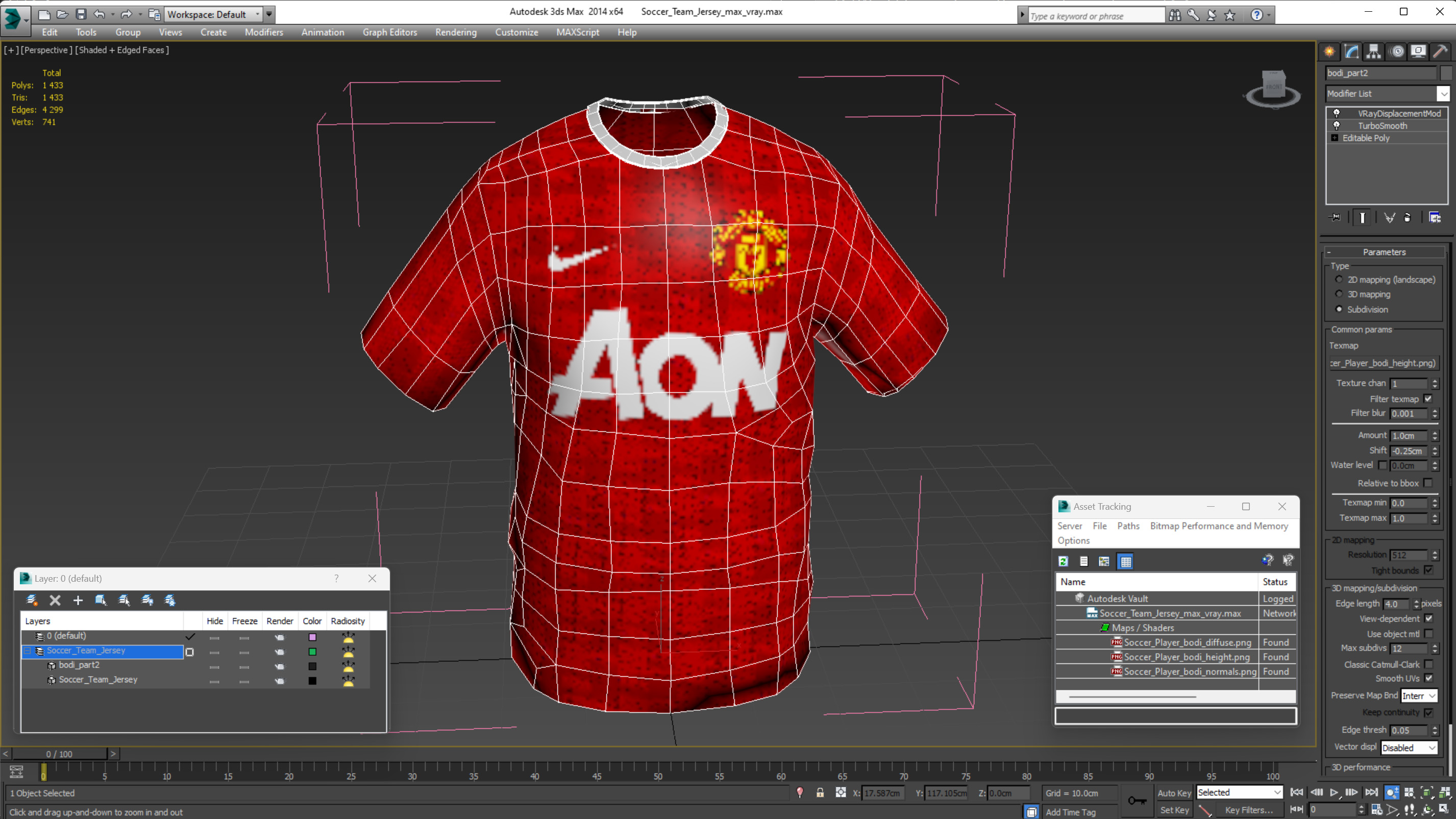
Task: Open Configure modifier sets icon
Action: [1435, 217]
